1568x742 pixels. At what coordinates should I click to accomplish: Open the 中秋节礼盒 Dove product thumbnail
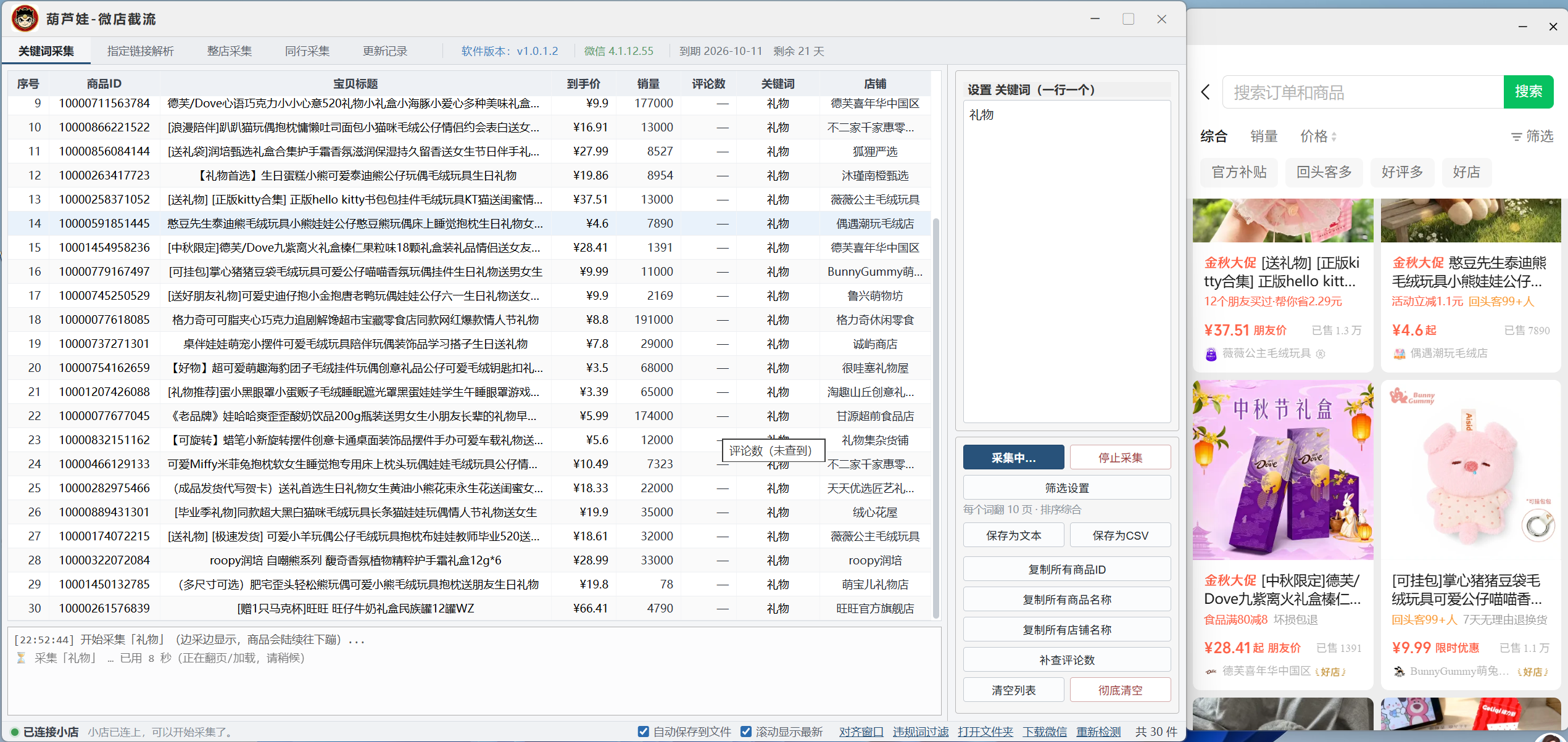1283,470
